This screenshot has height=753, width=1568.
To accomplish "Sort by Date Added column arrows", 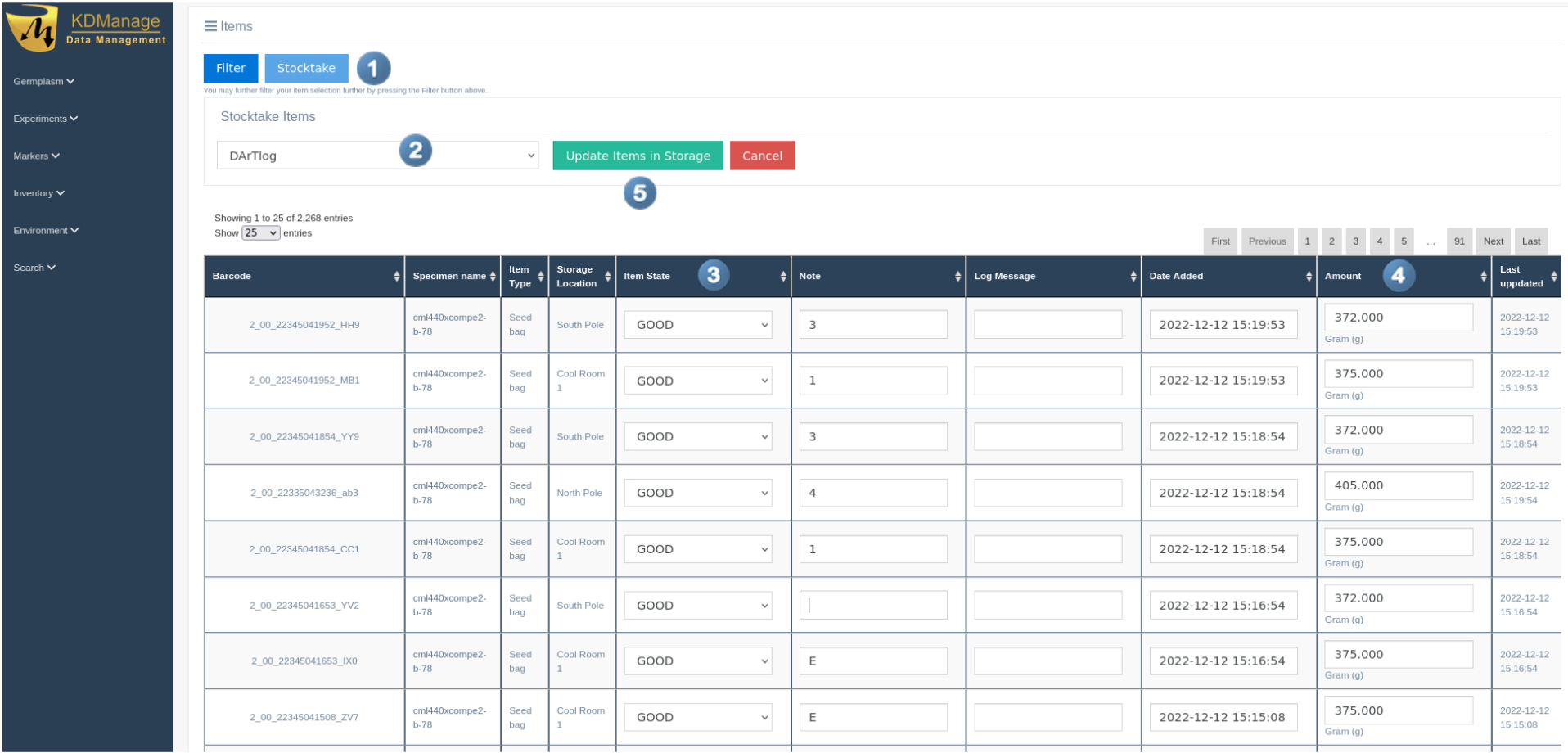I will tap(1308, 277).
